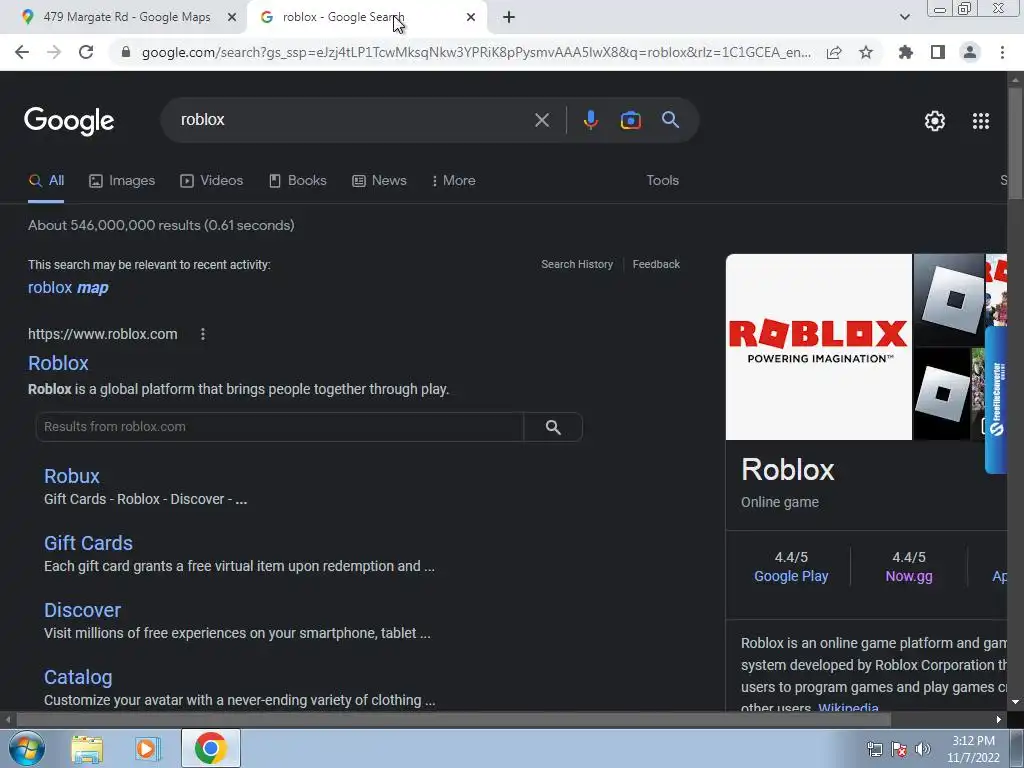Click the horizontal scrollbar thumb
This screenshot has width=1024, height=768.
coord(453,720)
